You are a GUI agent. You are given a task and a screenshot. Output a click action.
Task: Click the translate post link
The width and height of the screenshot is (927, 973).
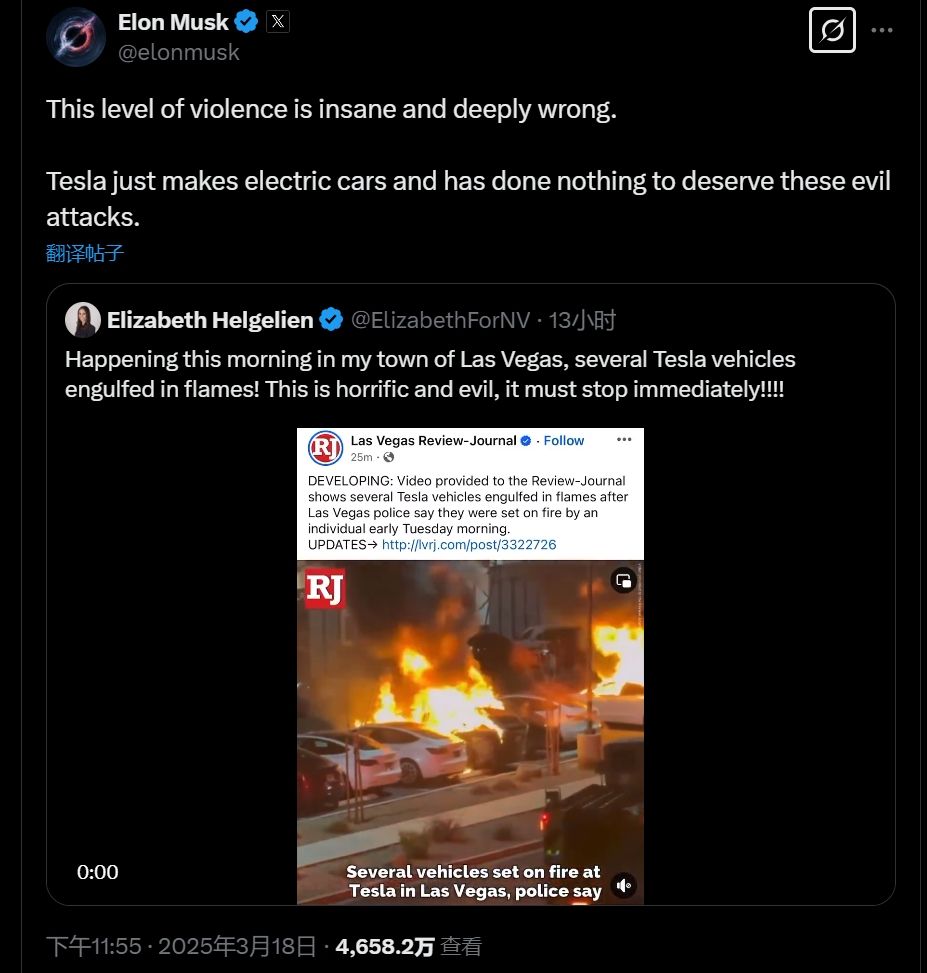tap(85, 253)
